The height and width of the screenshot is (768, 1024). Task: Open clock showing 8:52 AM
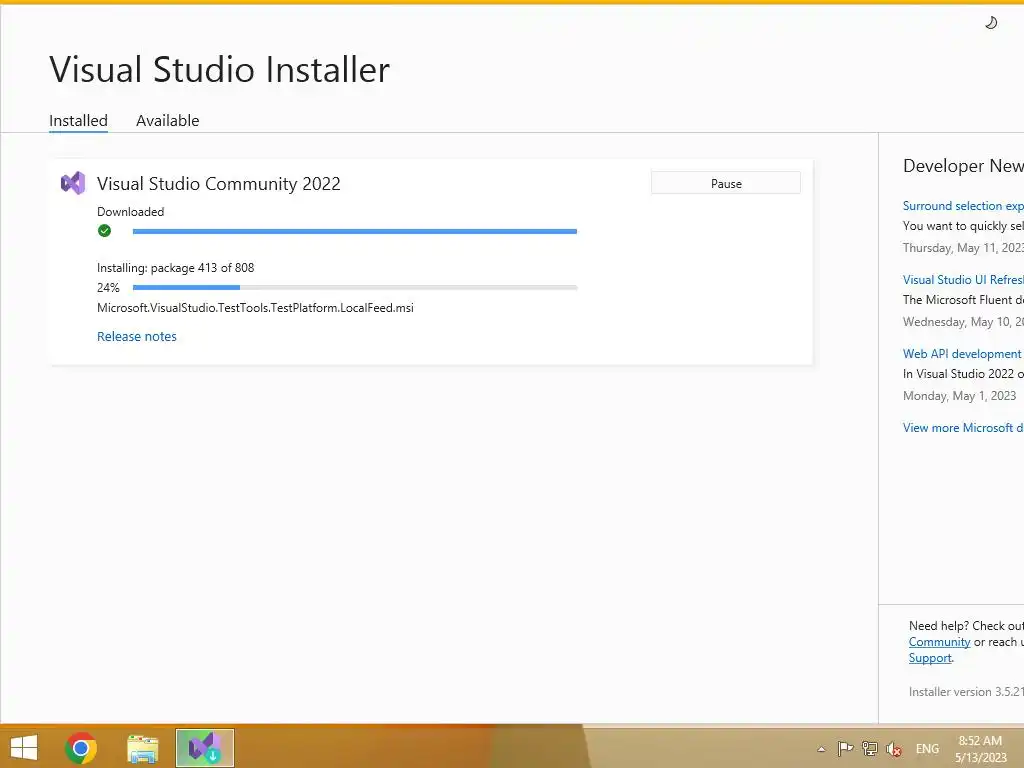pos(980,749)
